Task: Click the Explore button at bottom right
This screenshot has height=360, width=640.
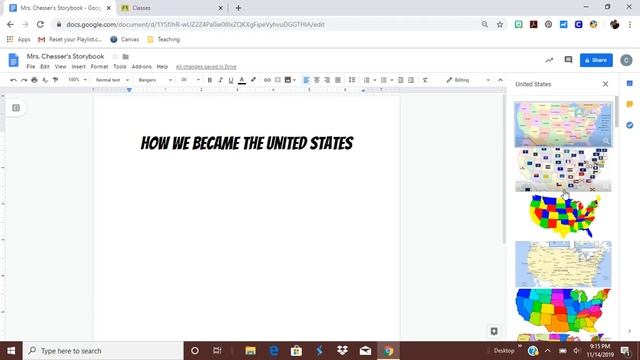Action: point(494,331)
